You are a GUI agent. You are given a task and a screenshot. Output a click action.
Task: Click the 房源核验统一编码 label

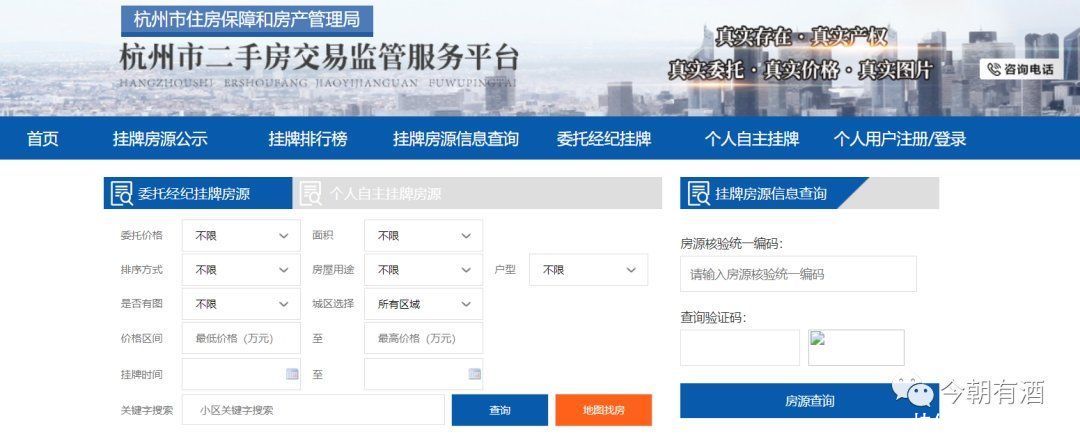point(731,243)
